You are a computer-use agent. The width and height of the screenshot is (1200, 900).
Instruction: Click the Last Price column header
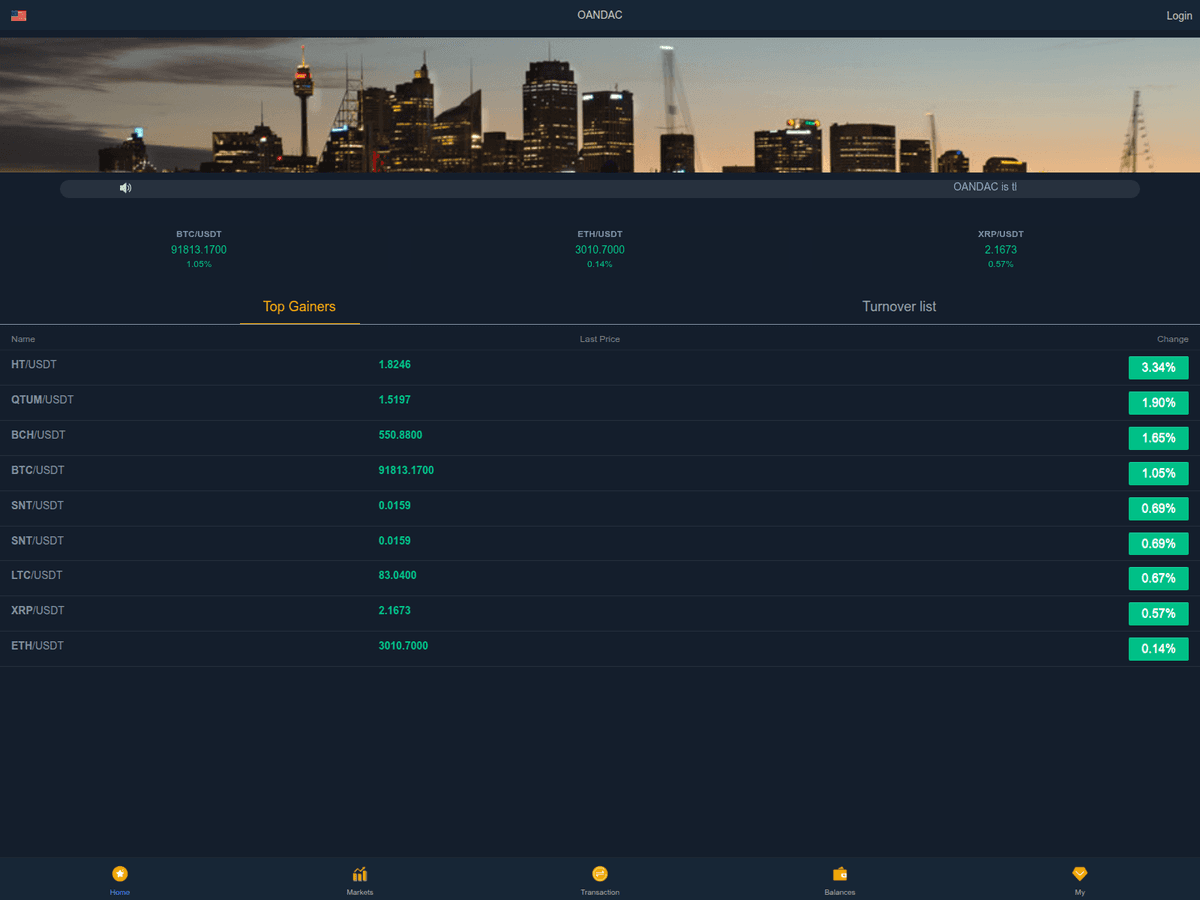click(x=600, y=339)
